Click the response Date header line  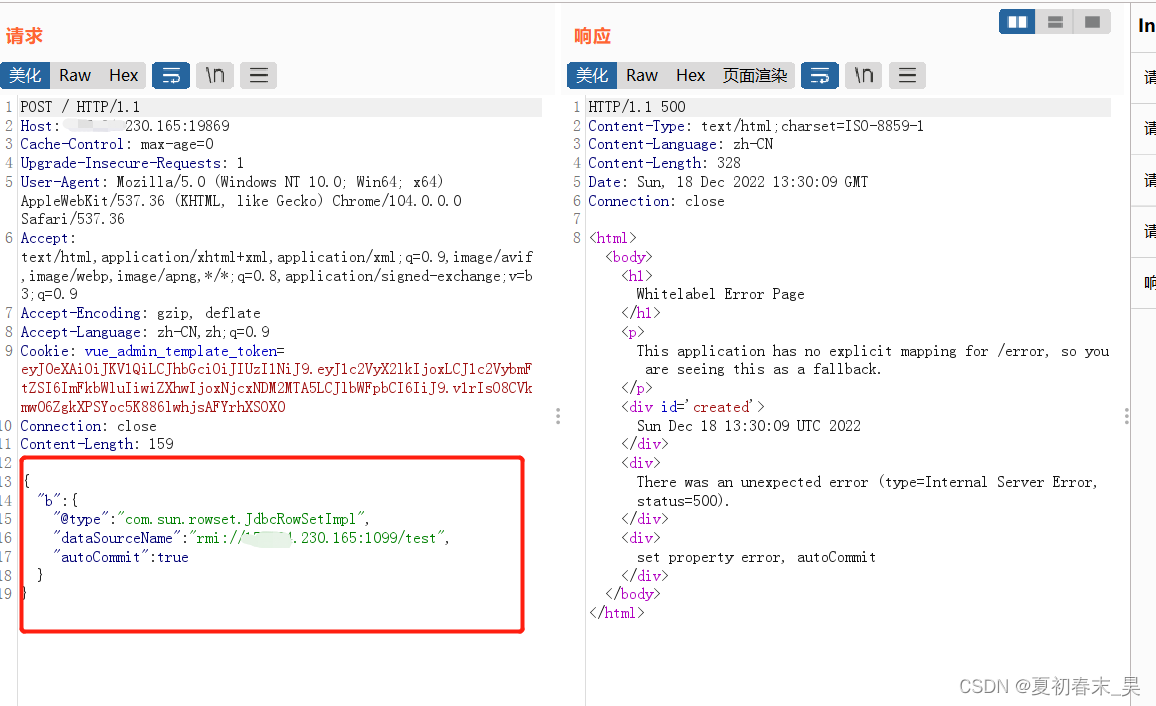tap(728, 182)
